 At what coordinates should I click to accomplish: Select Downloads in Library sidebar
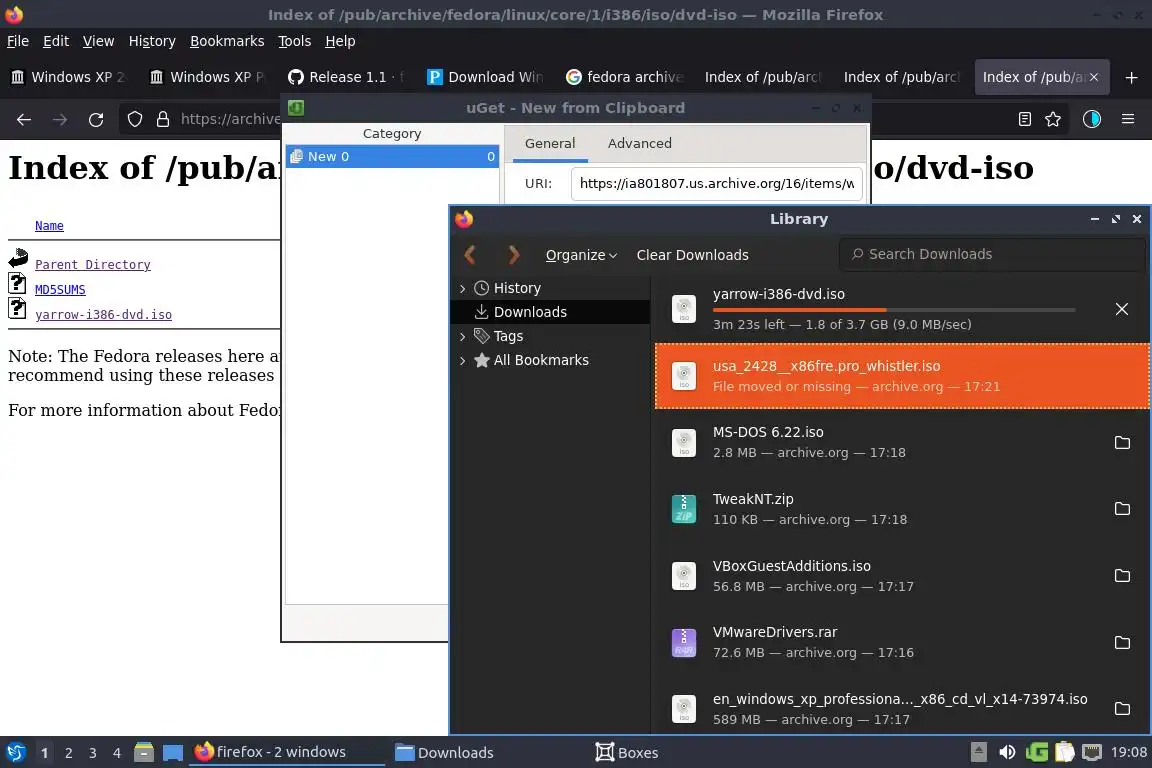coord(550,312)
